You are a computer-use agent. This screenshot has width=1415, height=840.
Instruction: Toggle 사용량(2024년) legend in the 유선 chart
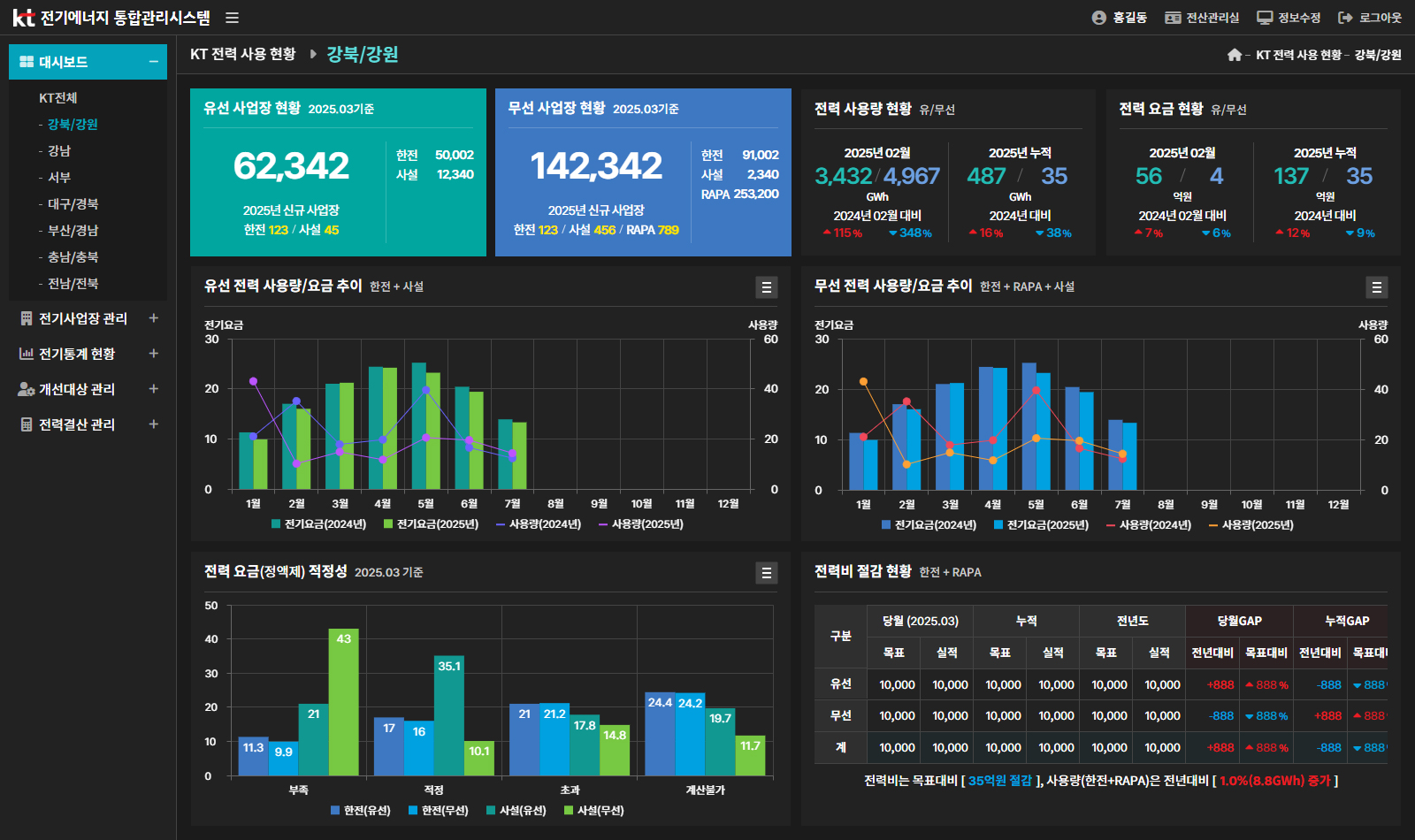[539, 524]
